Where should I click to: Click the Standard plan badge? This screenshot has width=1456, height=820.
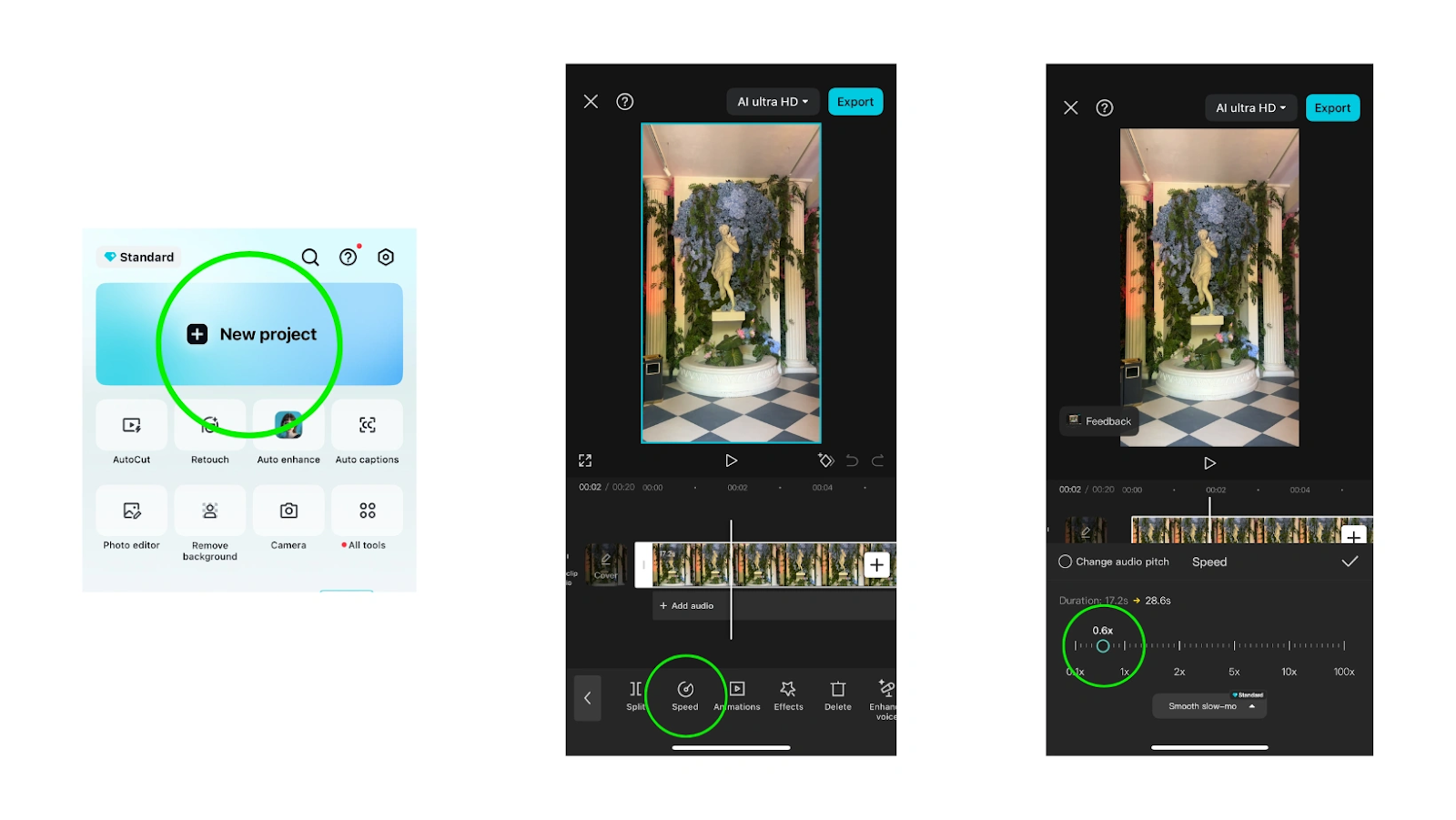point(138,258)
